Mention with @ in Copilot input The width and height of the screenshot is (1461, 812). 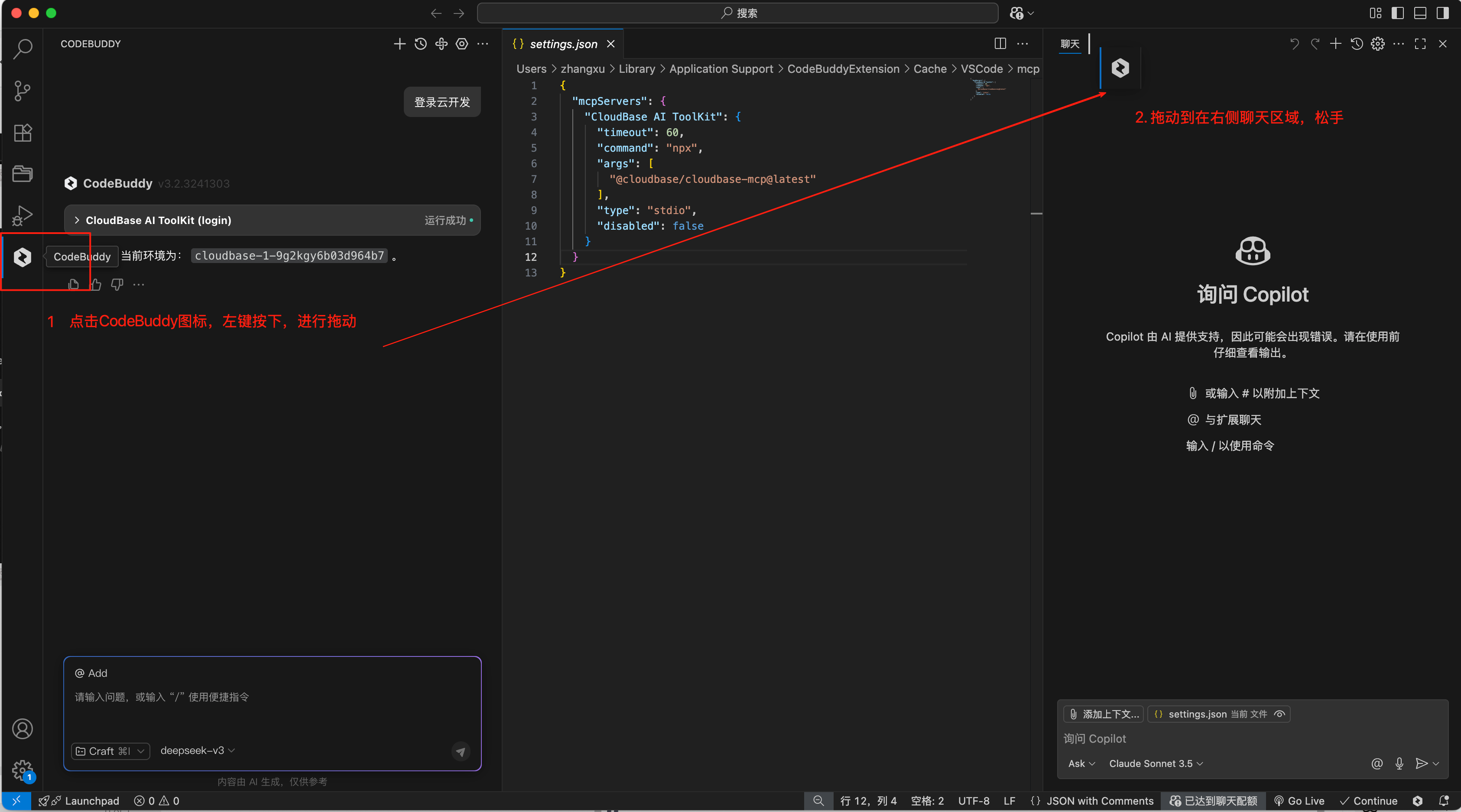(x=1377, y=763)
